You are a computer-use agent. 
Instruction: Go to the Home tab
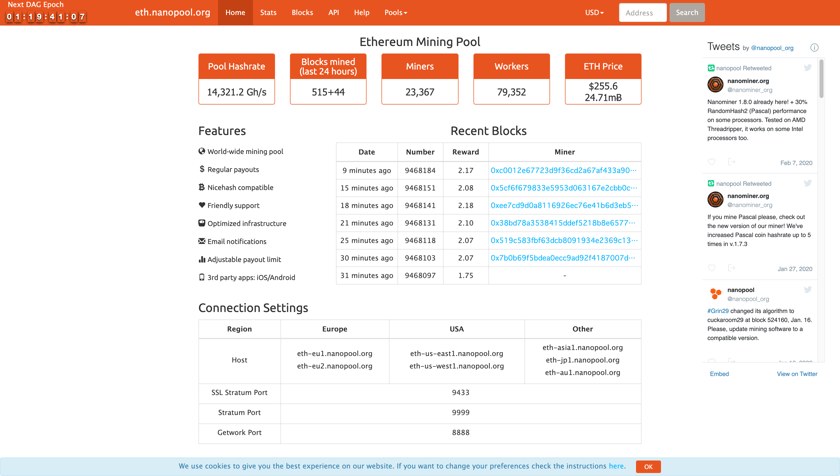tap(235, 12)
